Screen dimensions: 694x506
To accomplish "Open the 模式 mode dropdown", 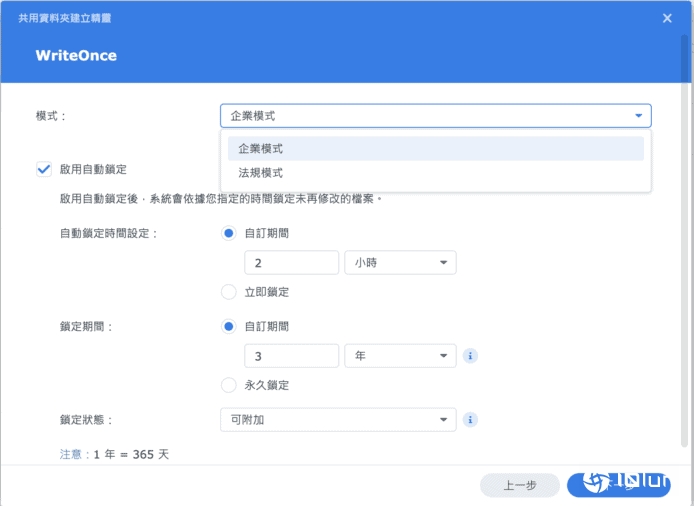I will point(436,116).
